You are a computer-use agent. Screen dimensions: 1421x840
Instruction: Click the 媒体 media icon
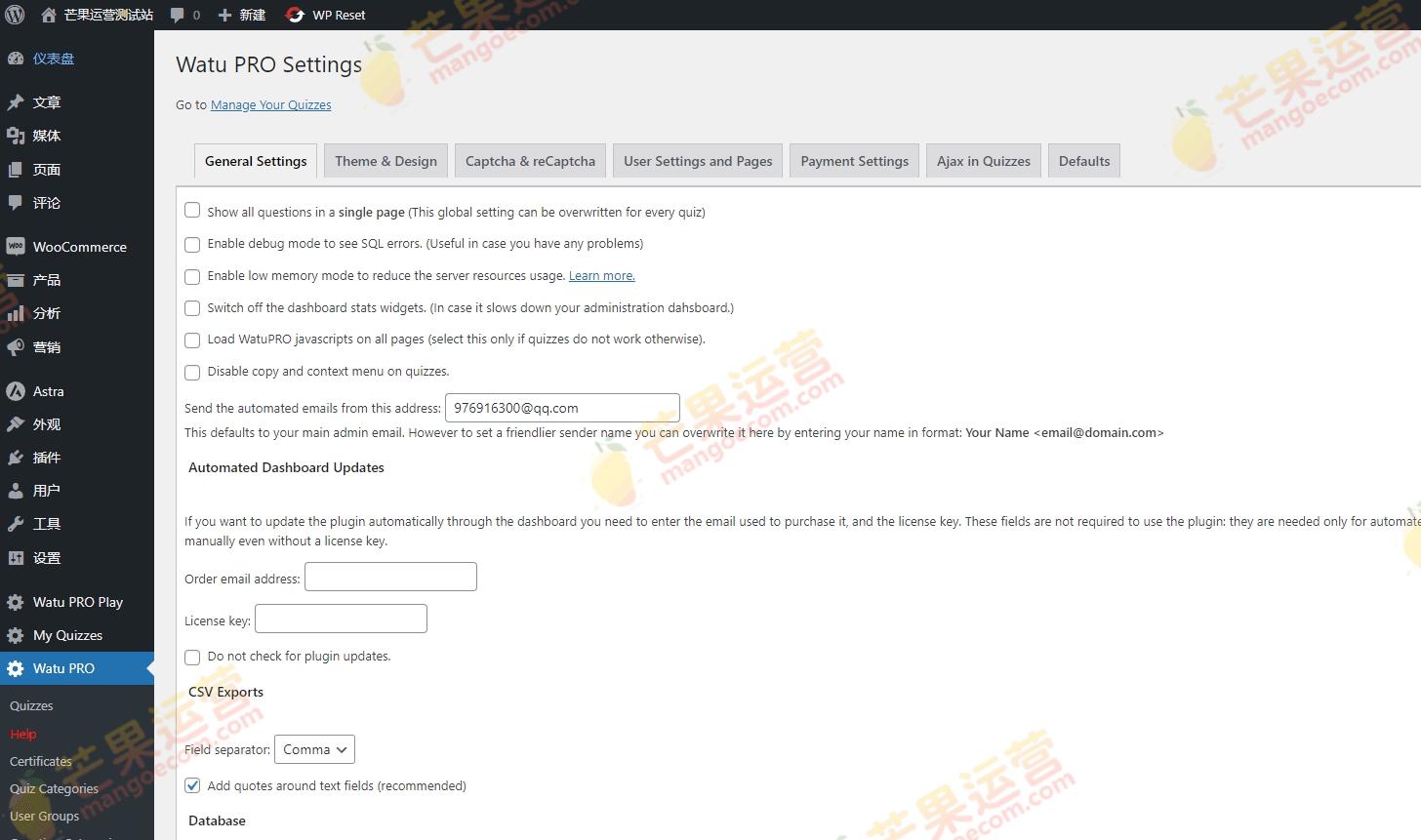(x=16, y=136)
